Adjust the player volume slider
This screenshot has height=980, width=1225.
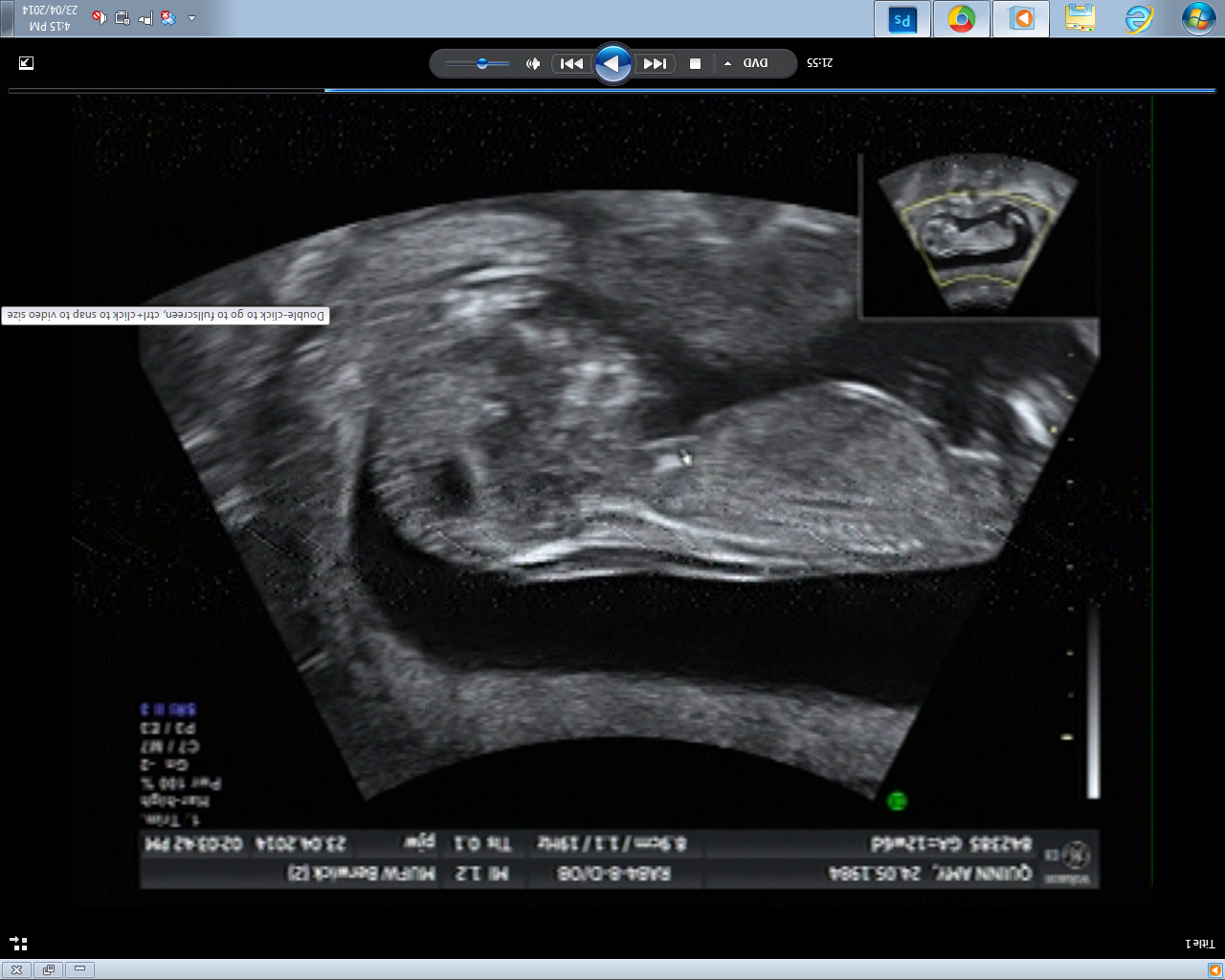481,64
